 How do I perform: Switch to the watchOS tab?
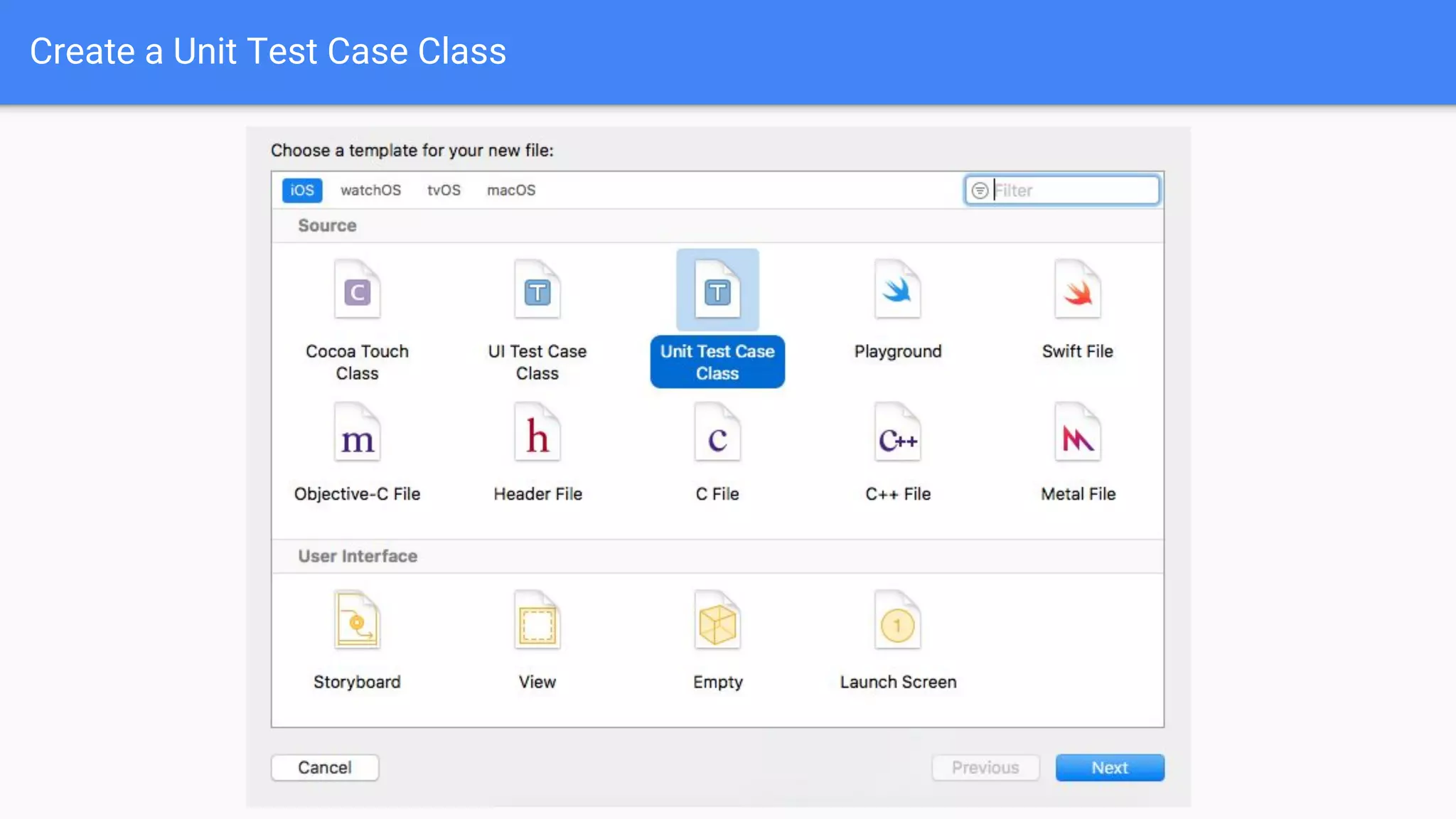(x=370, y=191)
